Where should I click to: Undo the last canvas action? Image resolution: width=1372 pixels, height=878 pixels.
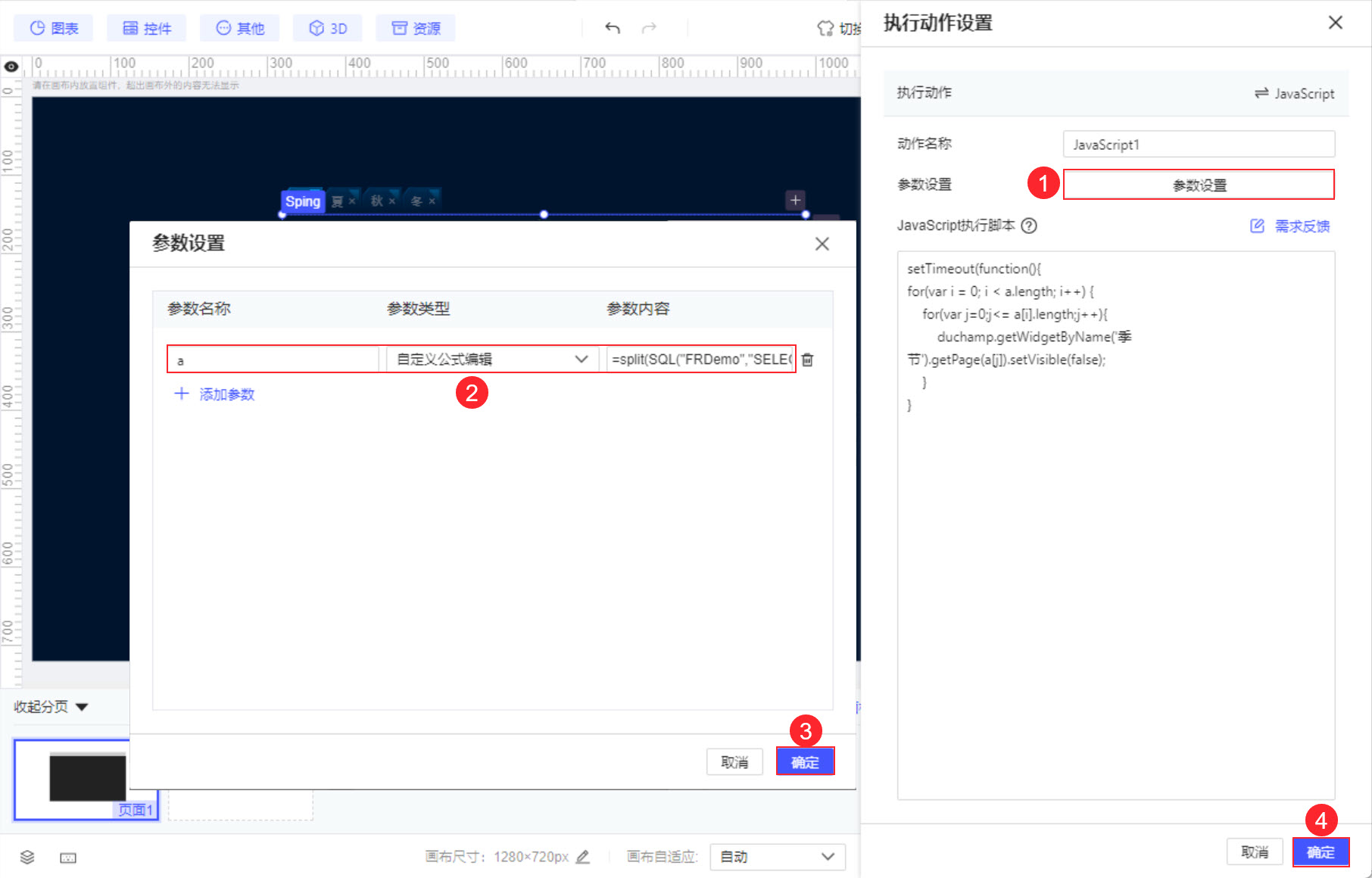(613, 28)
